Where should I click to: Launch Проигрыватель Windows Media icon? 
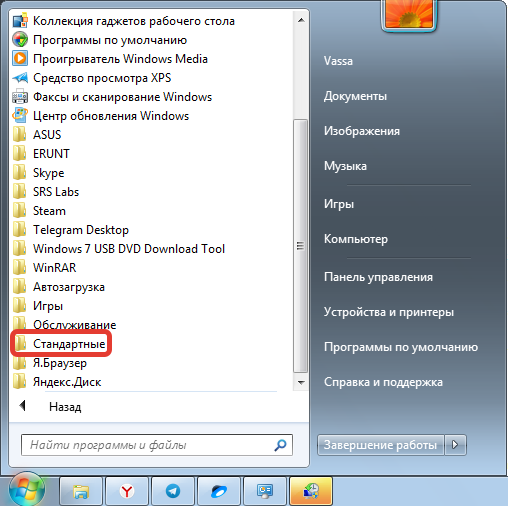click(20, 59)
